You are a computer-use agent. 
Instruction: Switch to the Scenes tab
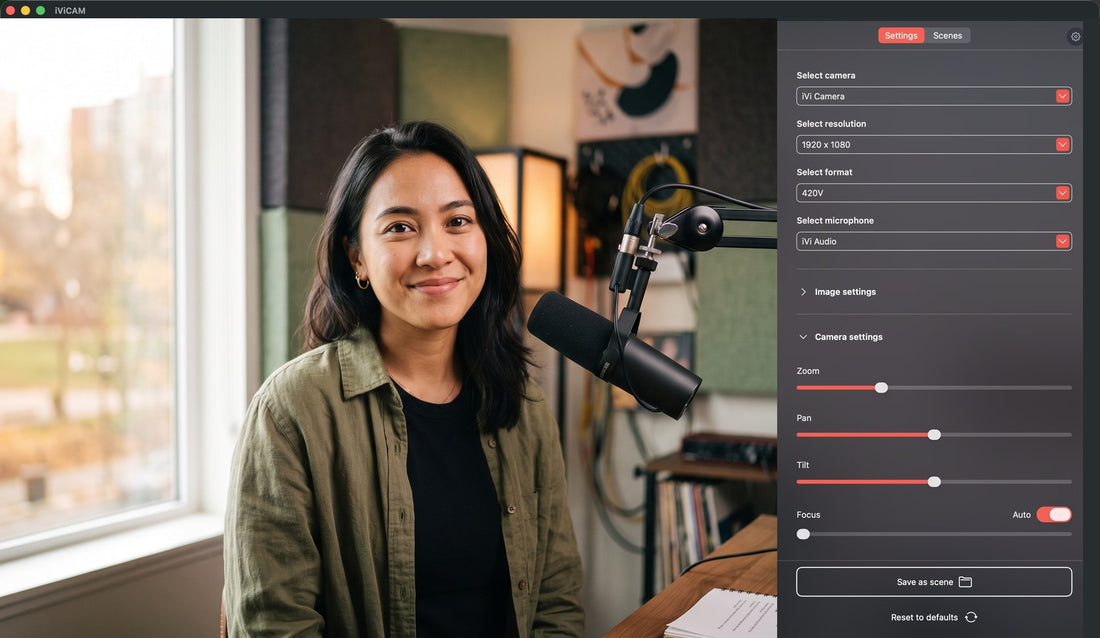click(x=947, y=36)
